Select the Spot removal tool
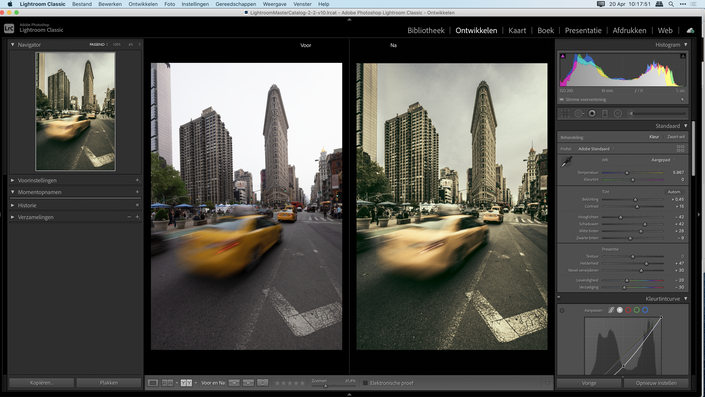The width and height of the screenshot is (705, 397). click(x=579, y=114)
